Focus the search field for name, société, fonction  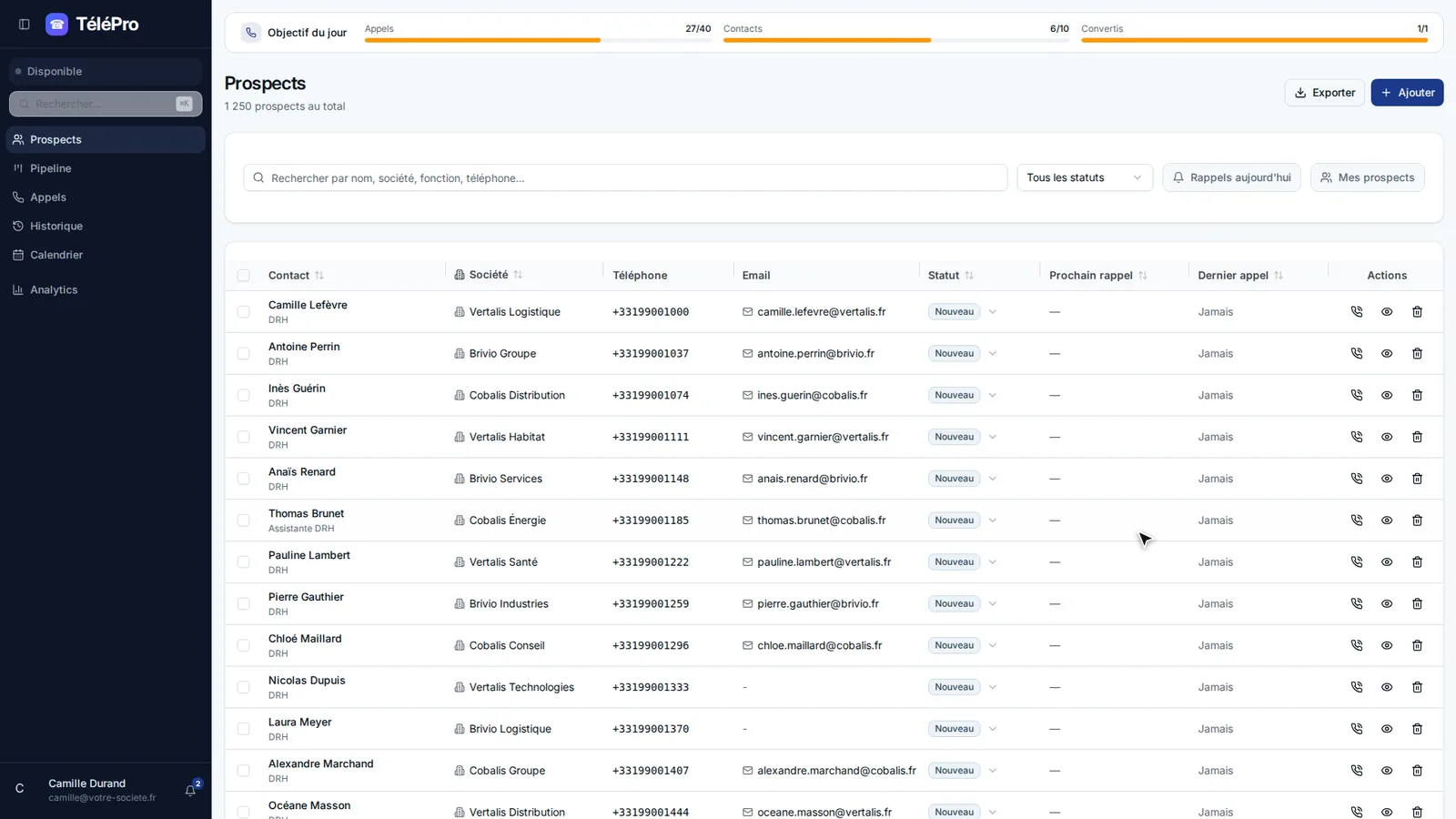click(625, 177)
